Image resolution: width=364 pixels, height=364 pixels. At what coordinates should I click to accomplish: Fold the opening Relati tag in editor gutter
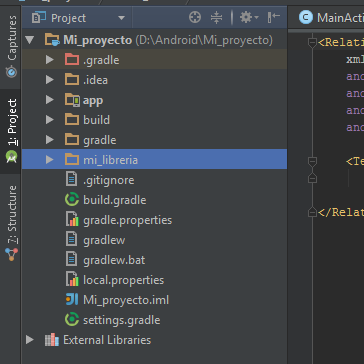point(312,42)
